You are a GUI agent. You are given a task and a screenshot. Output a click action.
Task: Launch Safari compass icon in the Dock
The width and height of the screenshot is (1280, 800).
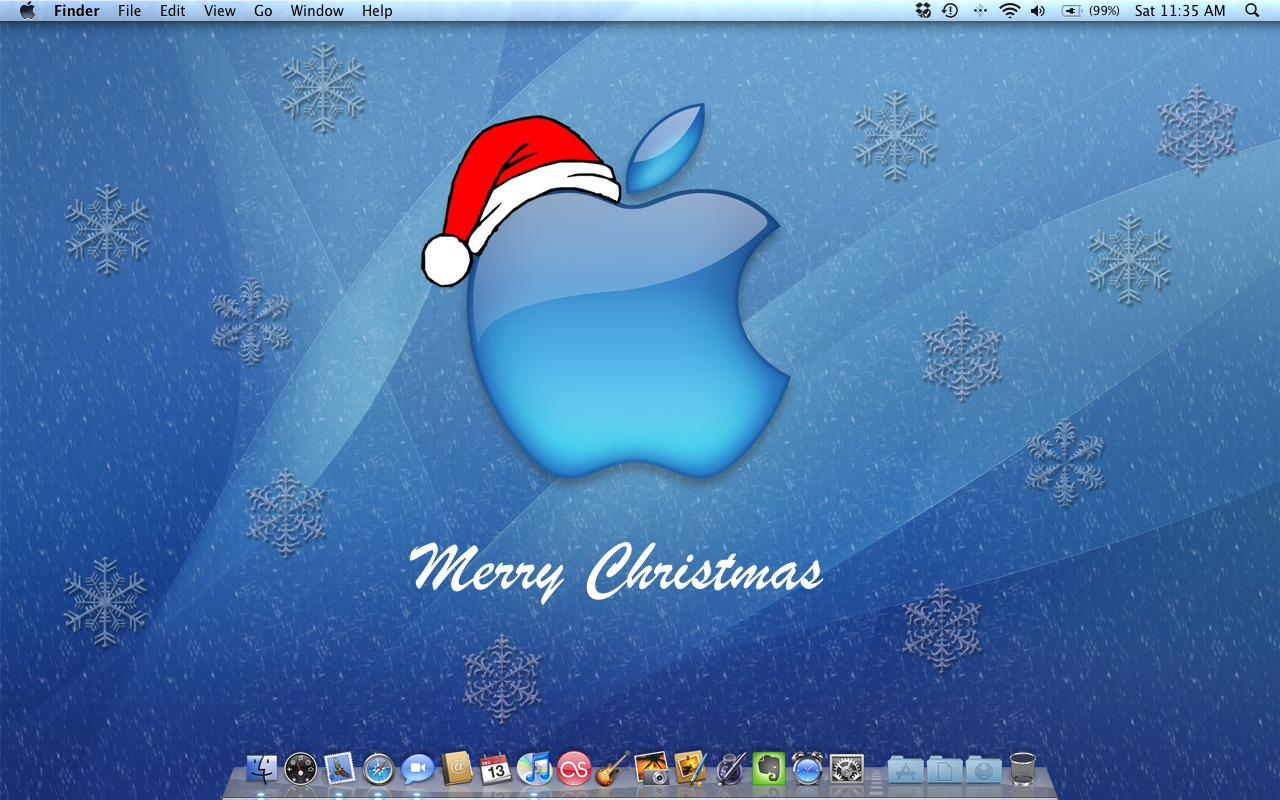[x=379, y=768]
